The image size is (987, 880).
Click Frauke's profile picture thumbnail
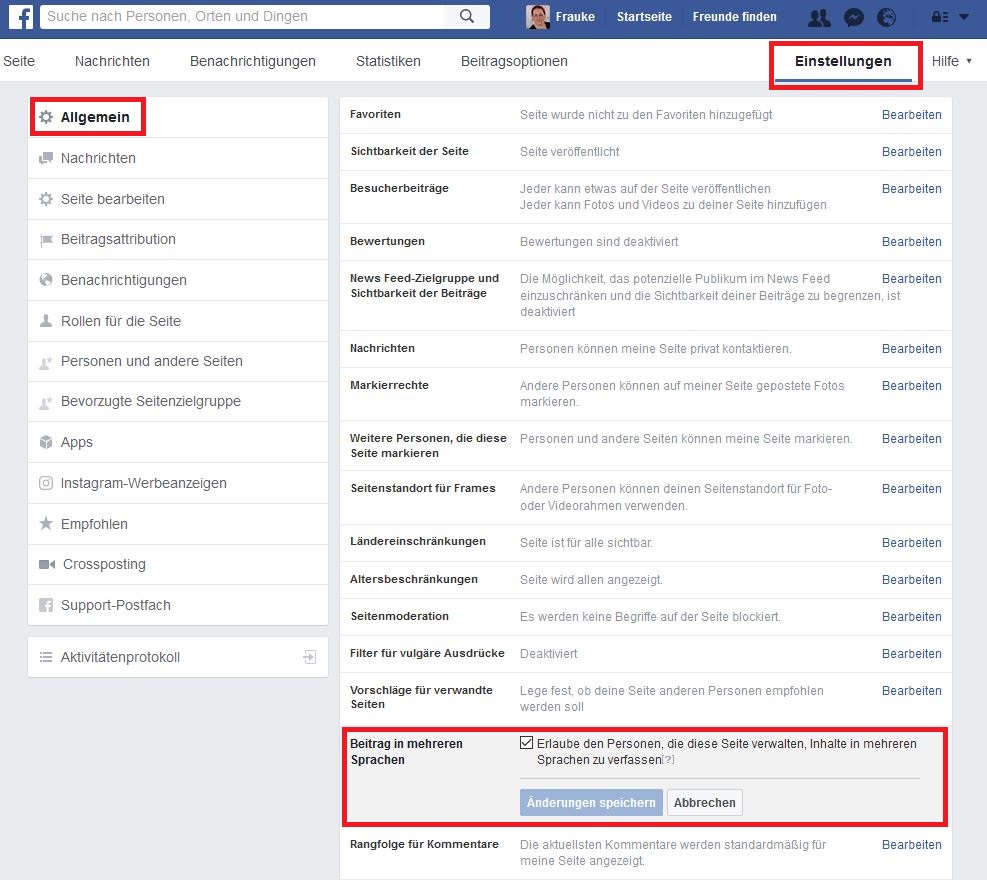tap(538, 17)
